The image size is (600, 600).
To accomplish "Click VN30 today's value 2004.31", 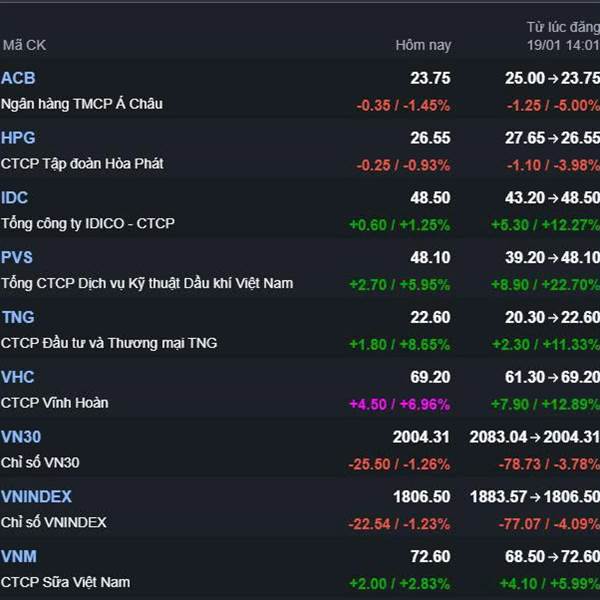I will pyautogui.click(x=422, y=437).
